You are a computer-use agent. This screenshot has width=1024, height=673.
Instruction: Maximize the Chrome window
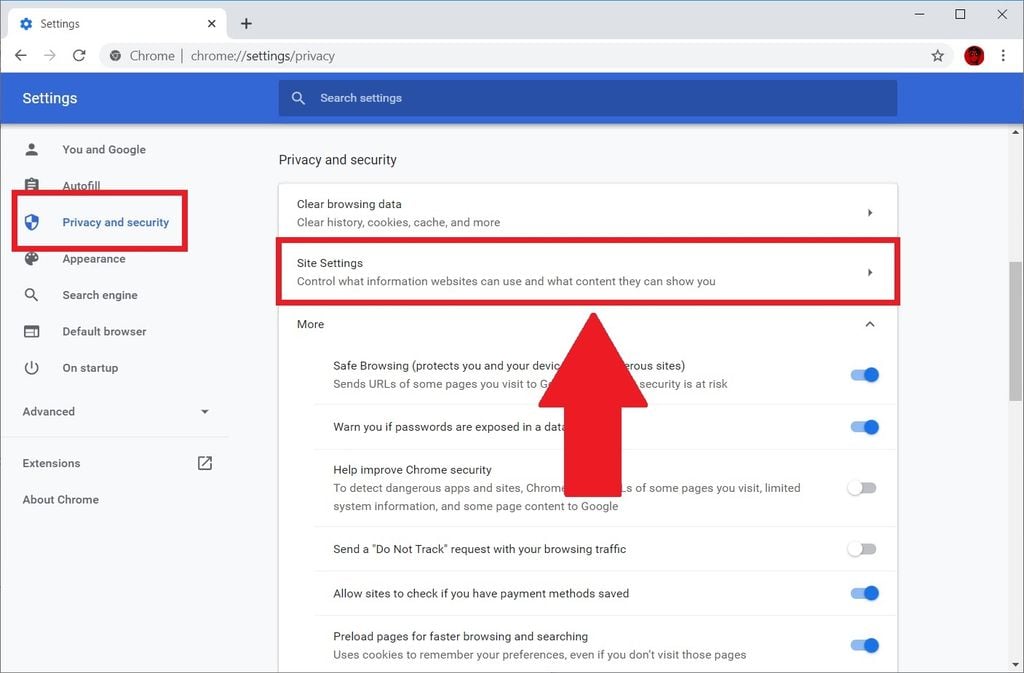click(x=960, y=14)
